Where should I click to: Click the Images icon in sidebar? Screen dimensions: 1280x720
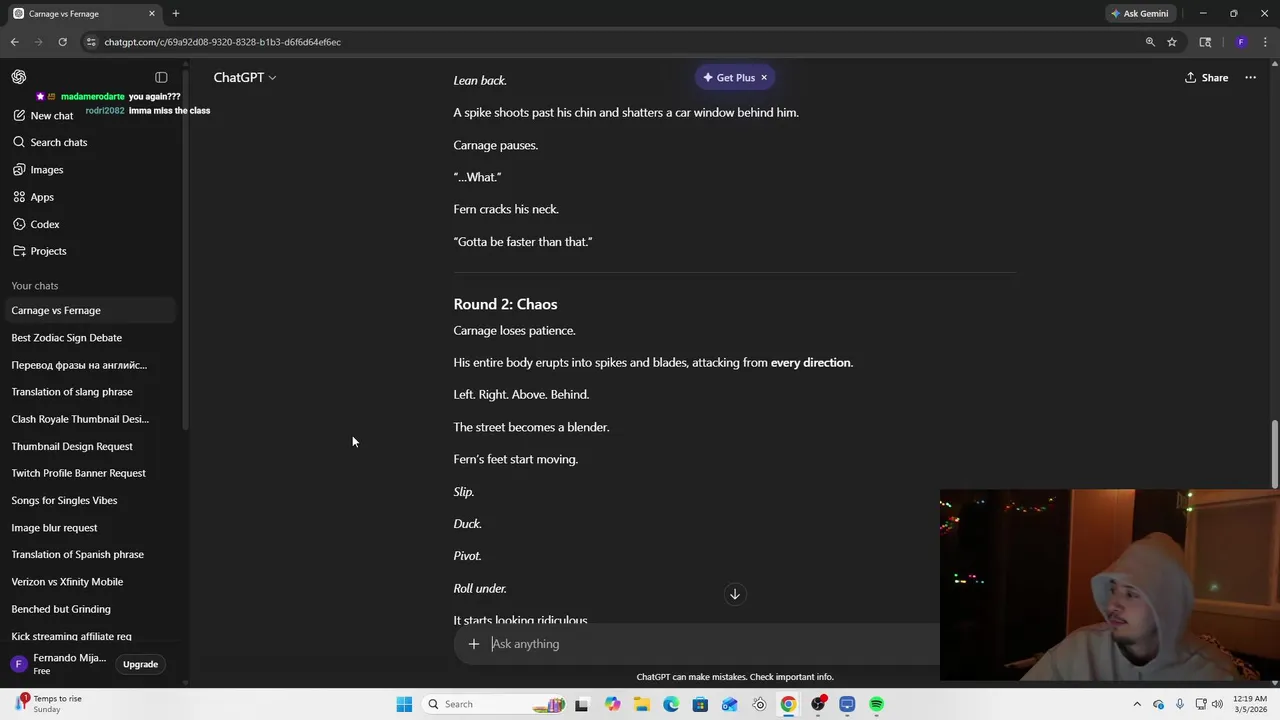[x=19, y=170]
